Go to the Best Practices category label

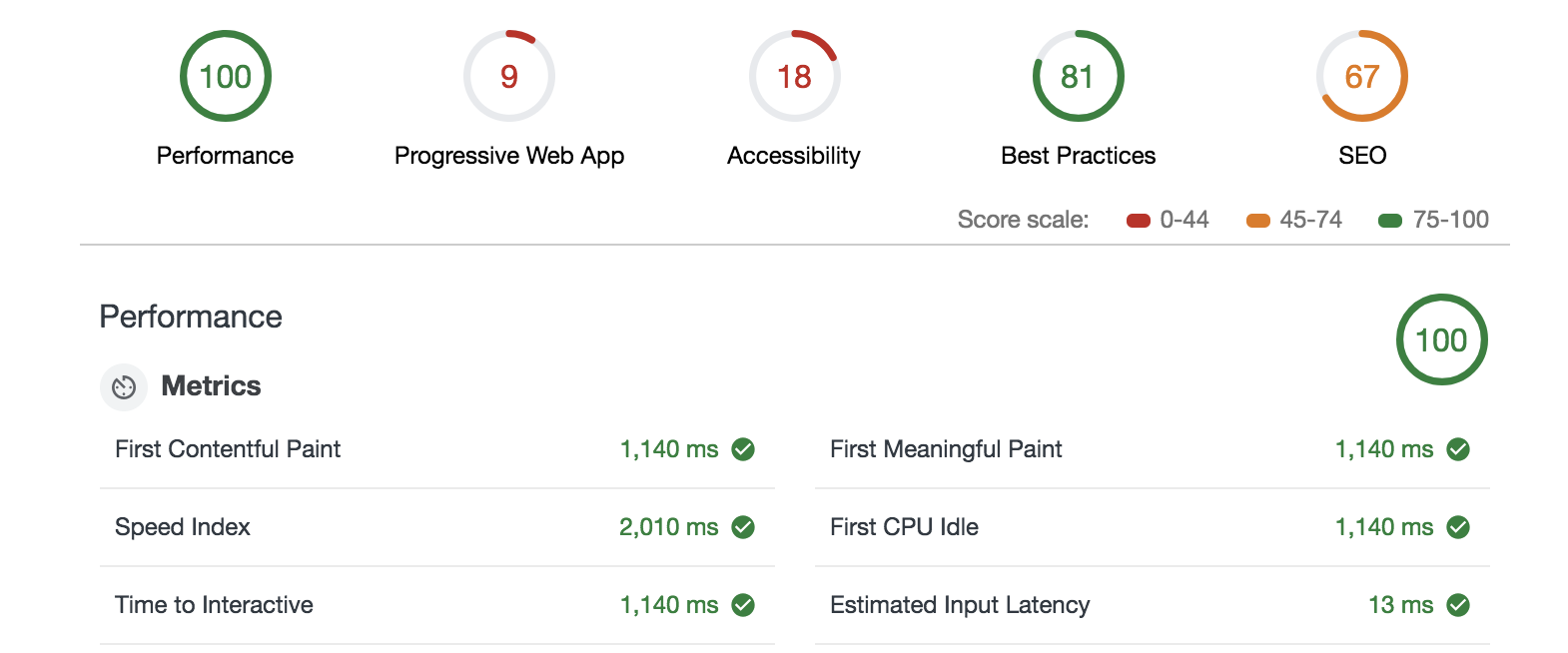point(1078,156)
